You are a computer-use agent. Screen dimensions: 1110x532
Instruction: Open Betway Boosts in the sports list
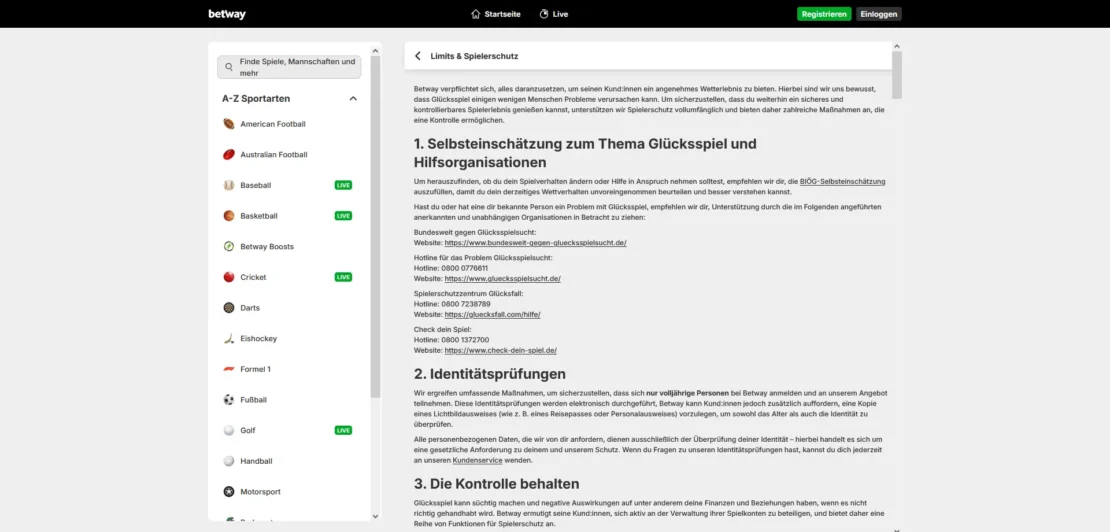pos(267,246)
